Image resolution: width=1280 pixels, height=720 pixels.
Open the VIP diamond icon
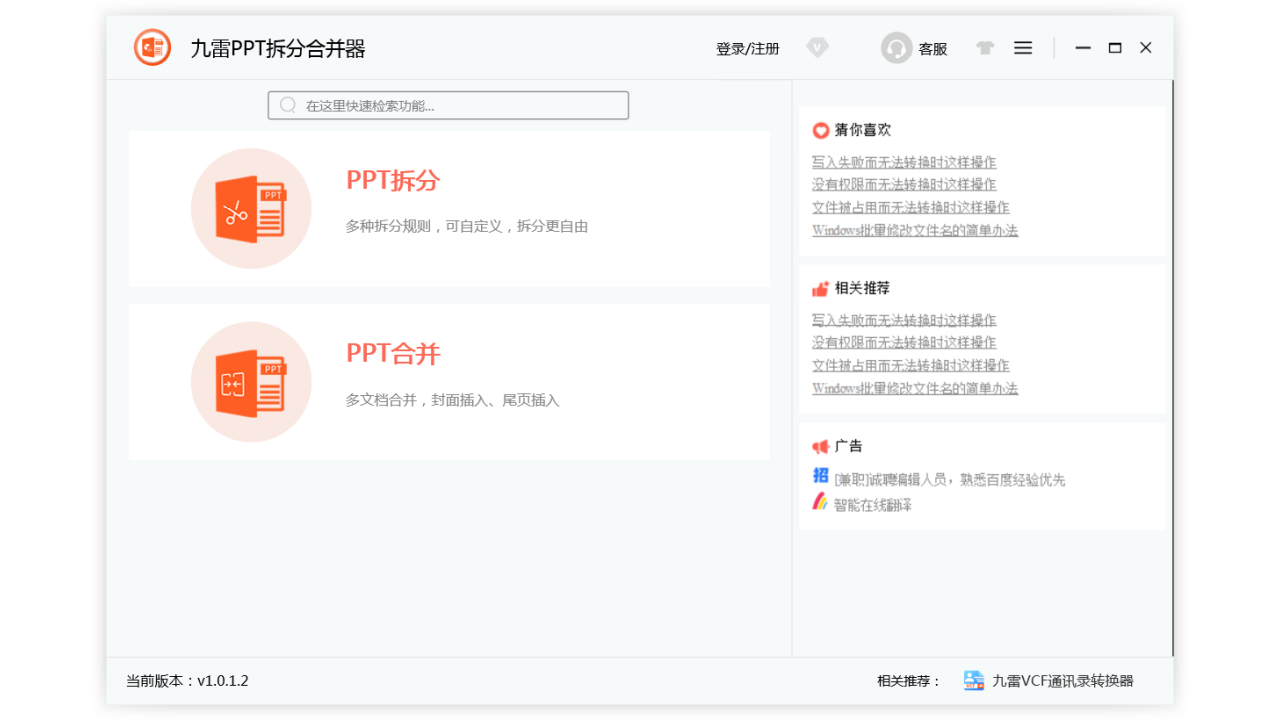coord(818,48)
